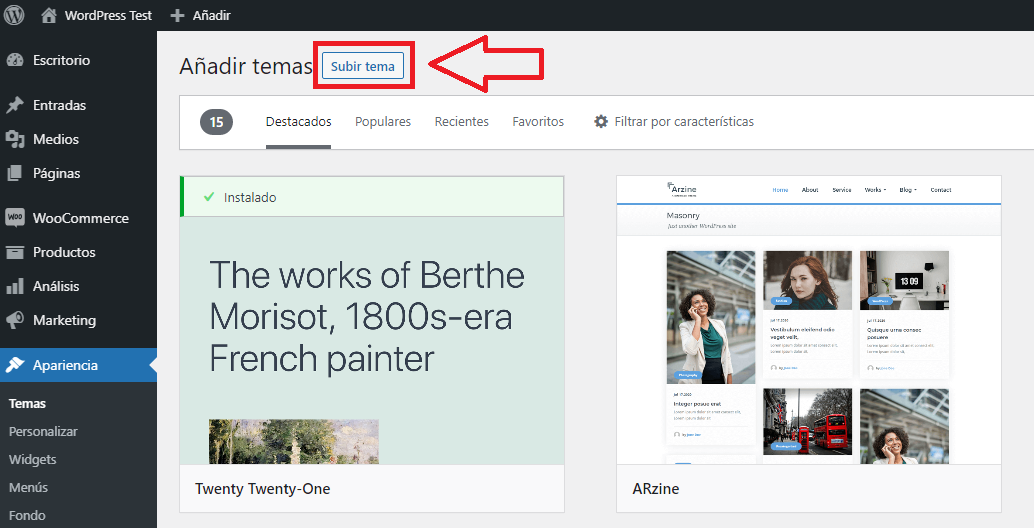Click the Productos archive icon
The width and height of the screenshot is (1034, 528).
(x=15, y=252)
